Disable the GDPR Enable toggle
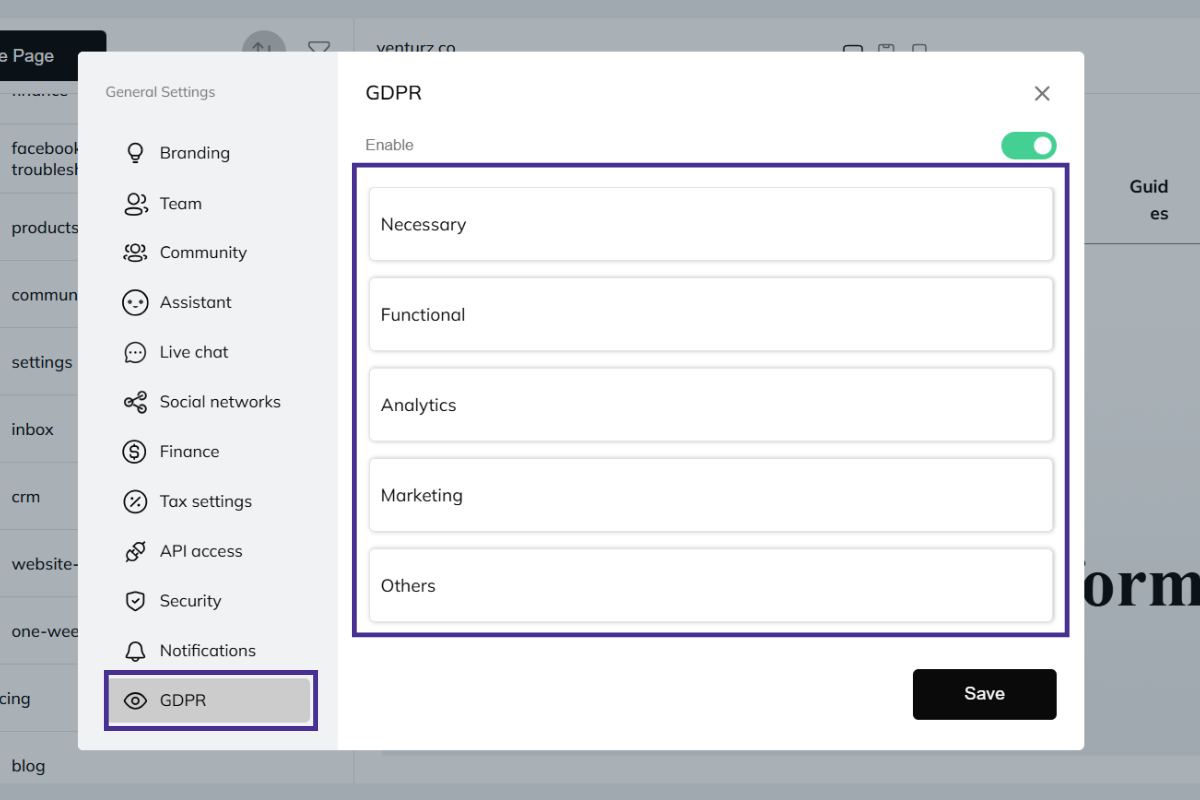Viewport: 1200px width, 800px height. 1028,146
